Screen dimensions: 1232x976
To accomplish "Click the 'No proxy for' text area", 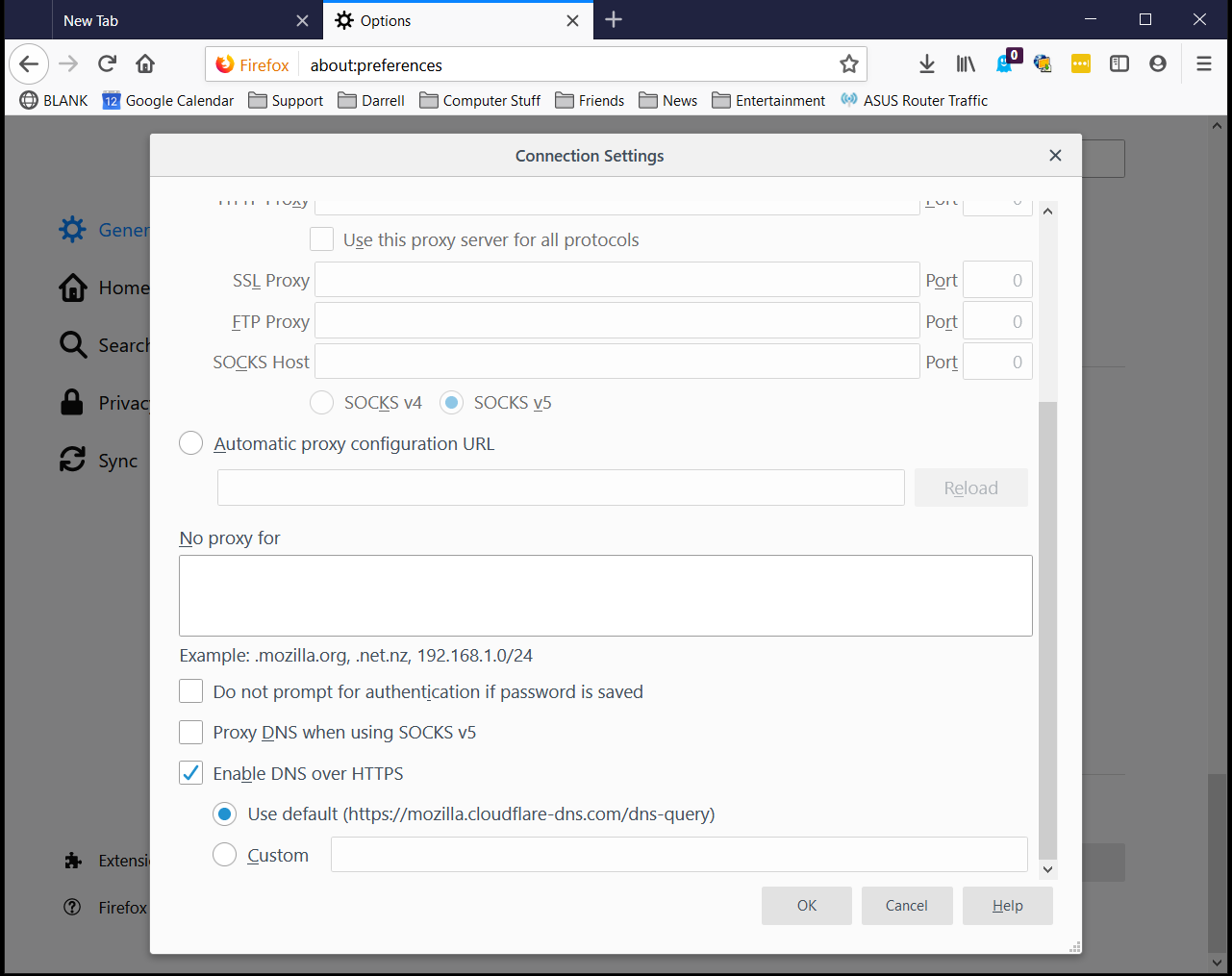I will 605,595.
